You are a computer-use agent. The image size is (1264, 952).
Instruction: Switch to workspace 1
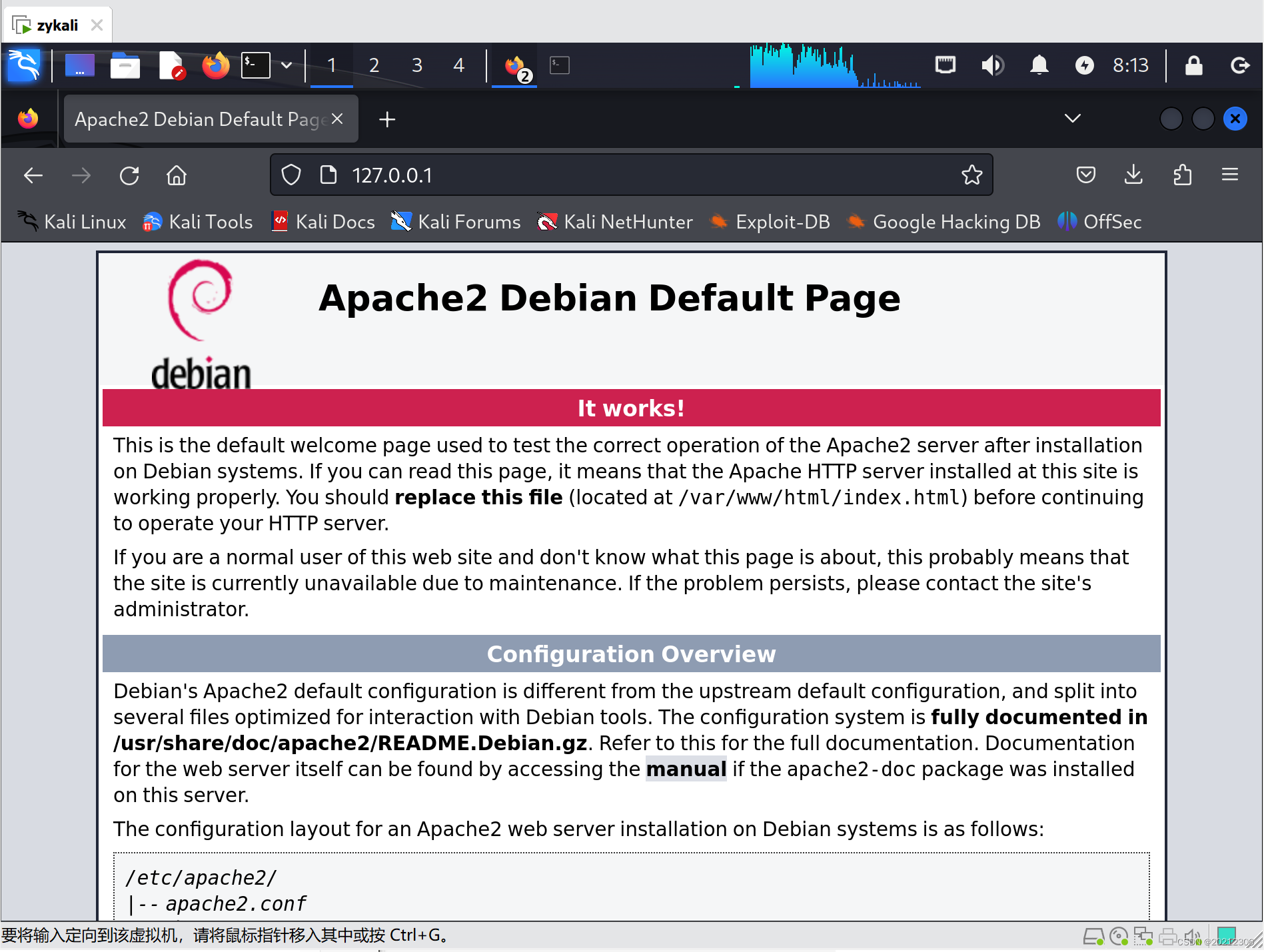(331, 65)
